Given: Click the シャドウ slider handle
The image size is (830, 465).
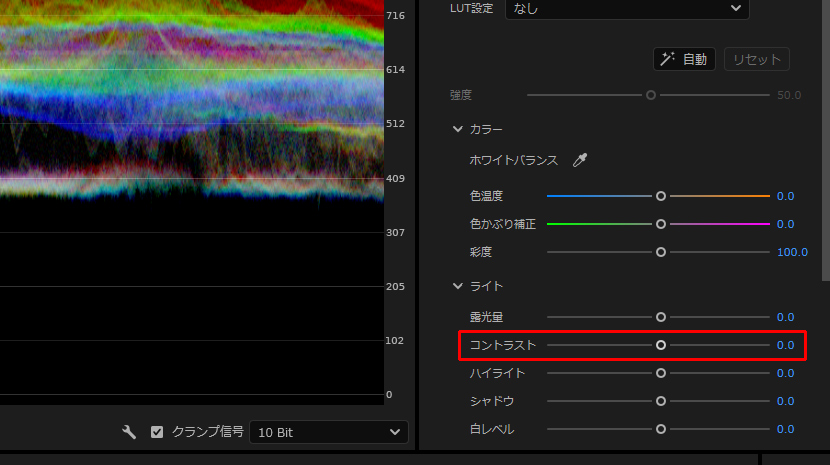Looking at the screenshot, I should (661, 401).
